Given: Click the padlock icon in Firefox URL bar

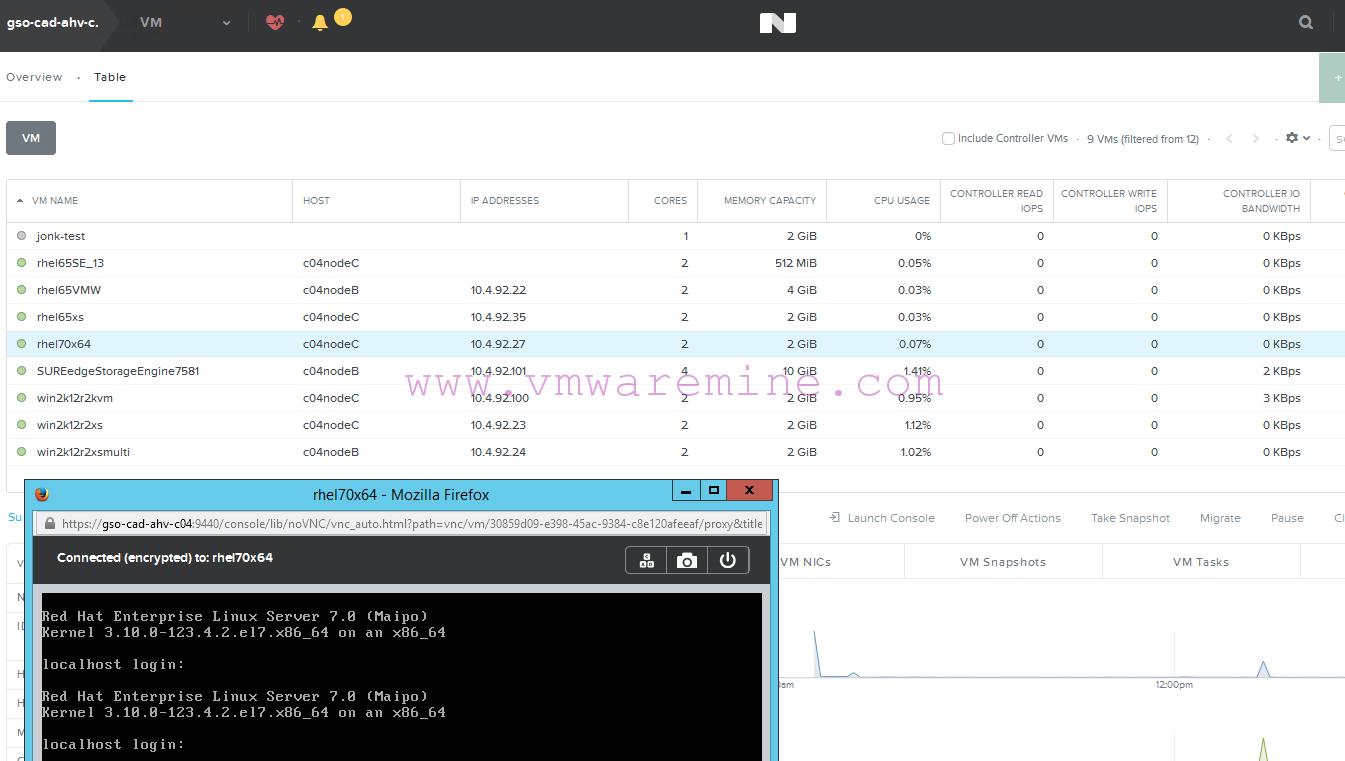Looking at the screenshot, I should tap(49, 523).
